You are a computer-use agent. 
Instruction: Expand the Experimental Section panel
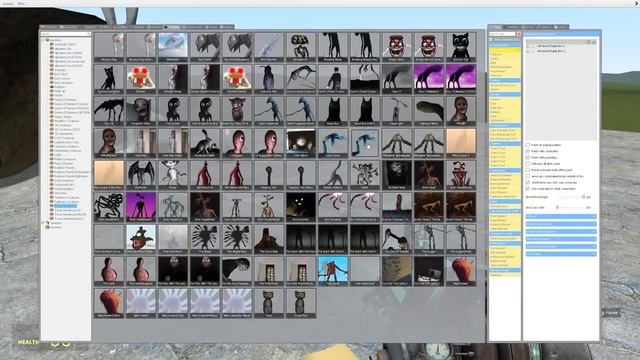560,247
